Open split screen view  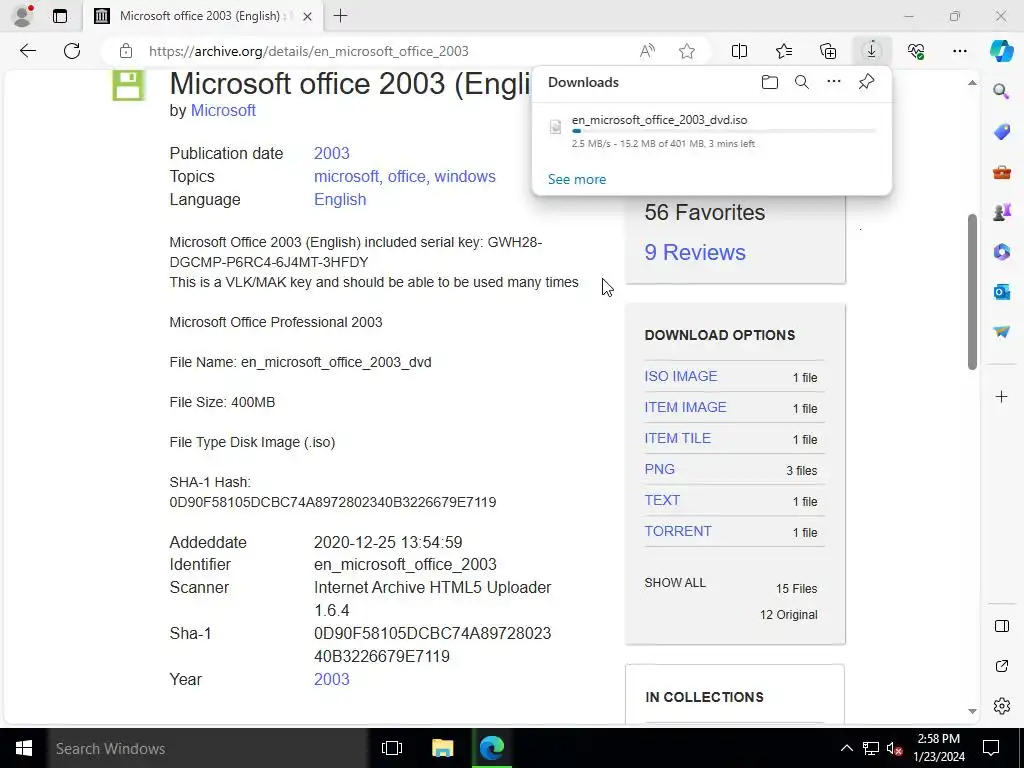[739, 51]
